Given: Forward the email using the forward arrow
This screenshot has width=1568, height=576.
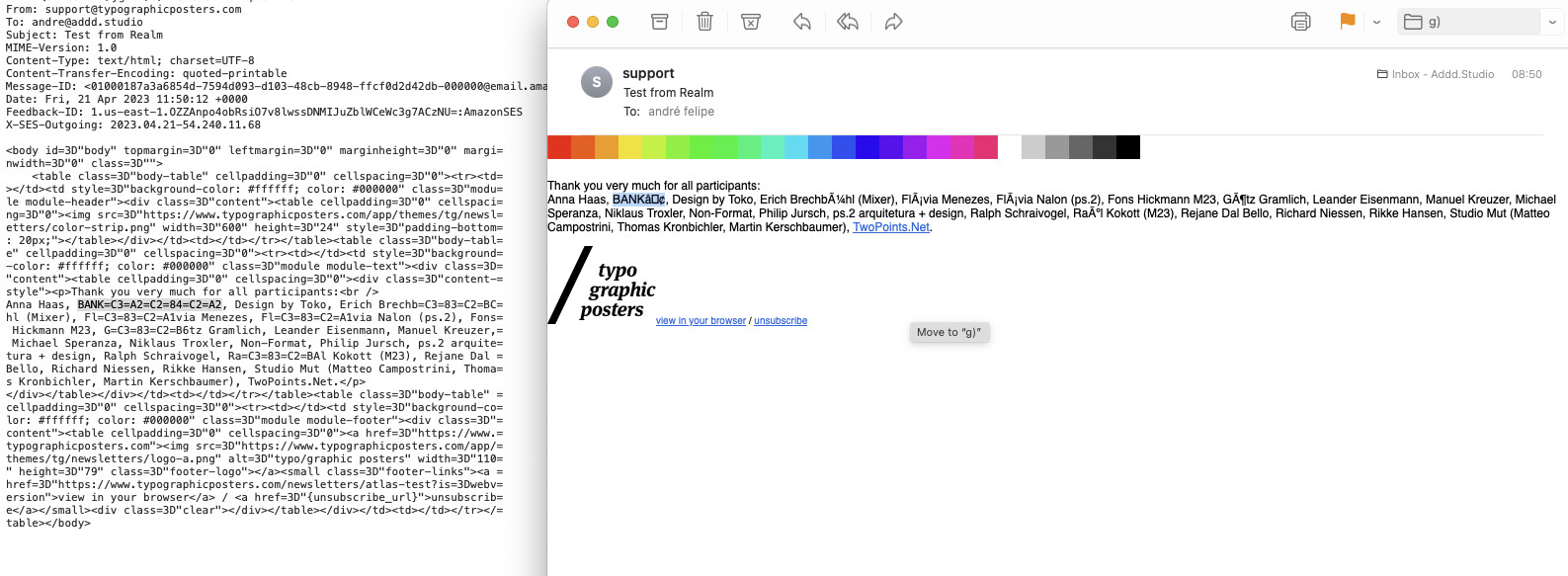Looking at the screenshot, I should [x=893, y=22].
